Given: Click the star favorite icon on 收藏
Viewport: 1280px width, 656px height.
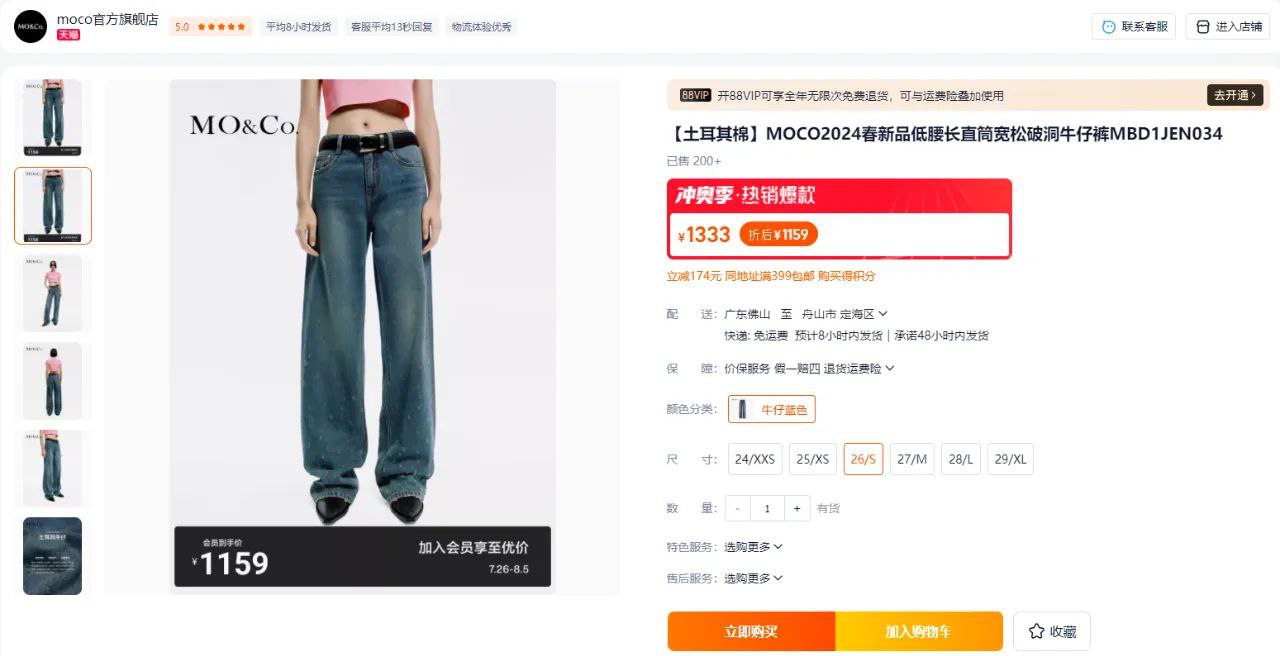Looking at the screenshot, I should click(x=1036, y=631).
